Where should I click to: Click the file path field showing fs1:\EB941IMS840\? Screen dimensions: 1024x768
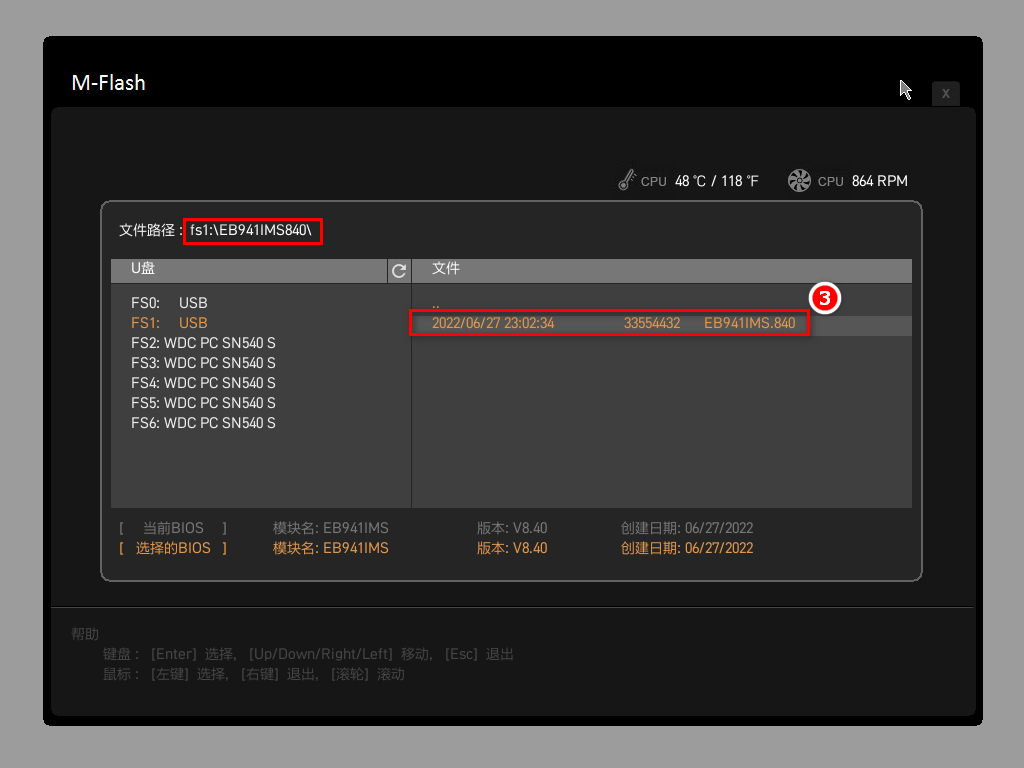pyautogui.click(x=253, y=230)
